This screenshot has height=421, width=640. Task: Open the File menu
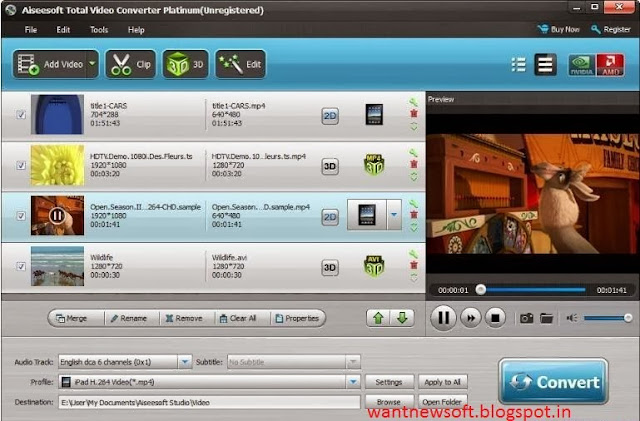point(31,30)
